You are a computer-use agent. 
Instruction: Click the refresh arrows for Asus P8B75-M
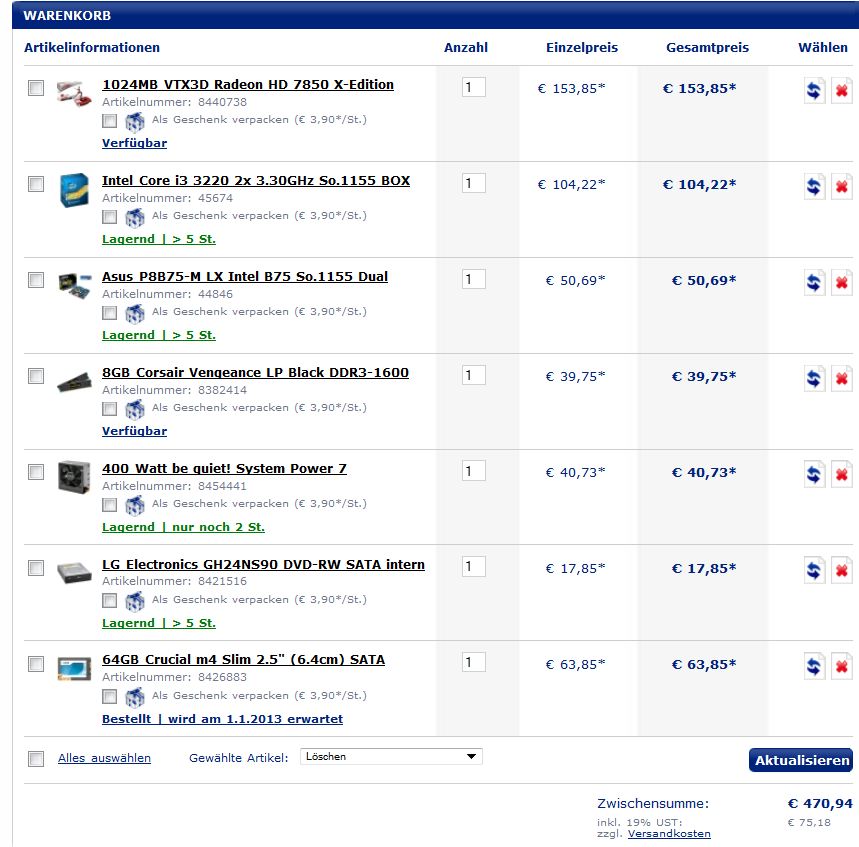[814, 282]
